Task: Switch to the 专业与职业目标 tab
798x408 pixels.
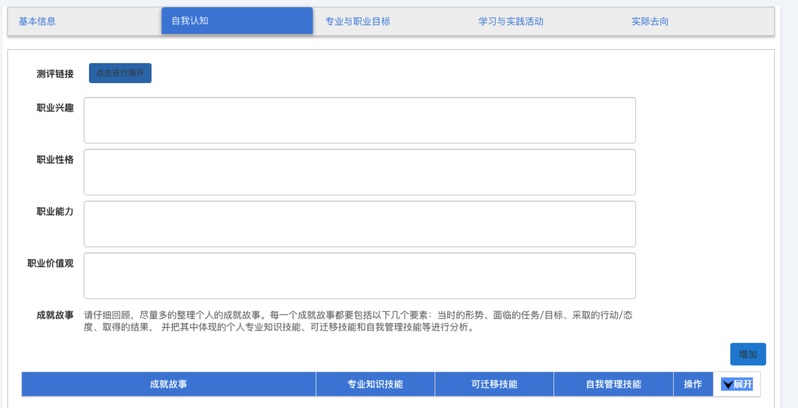Action: (x=358, y=21)
